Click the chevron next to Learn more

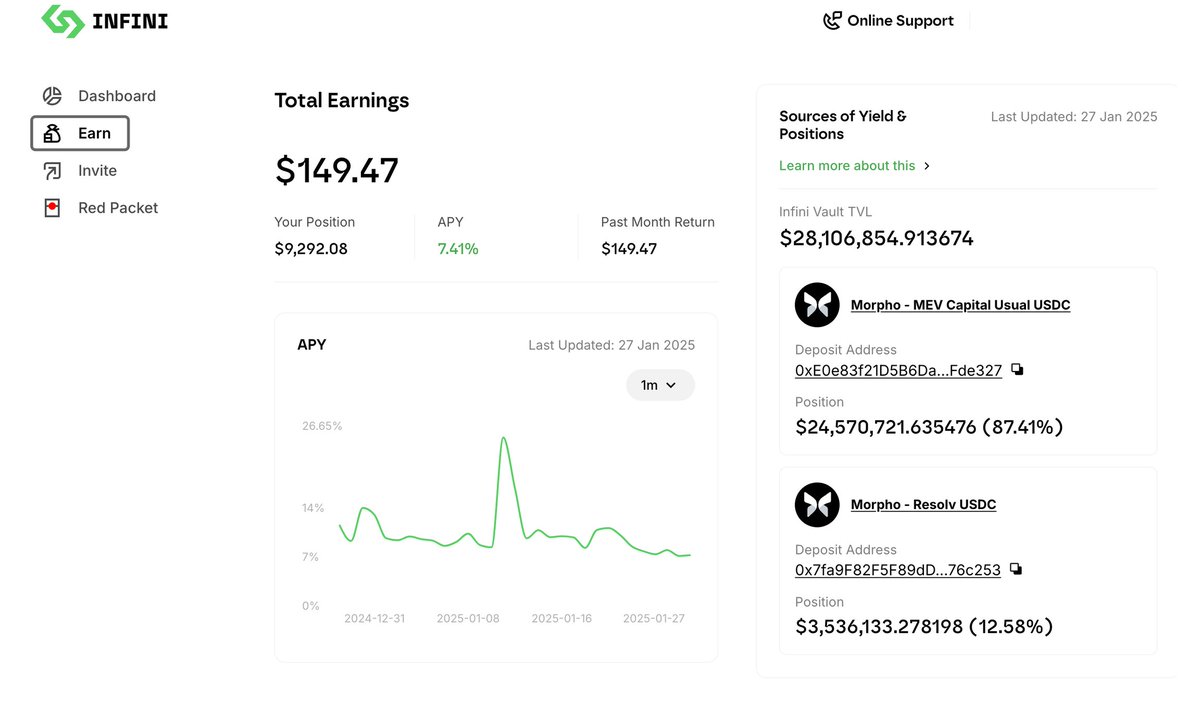click(927, 166)
